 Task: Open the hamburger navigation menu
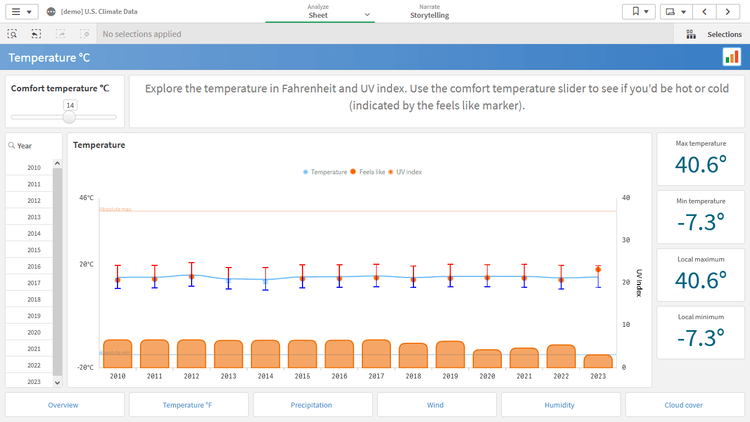coord(21,12)
